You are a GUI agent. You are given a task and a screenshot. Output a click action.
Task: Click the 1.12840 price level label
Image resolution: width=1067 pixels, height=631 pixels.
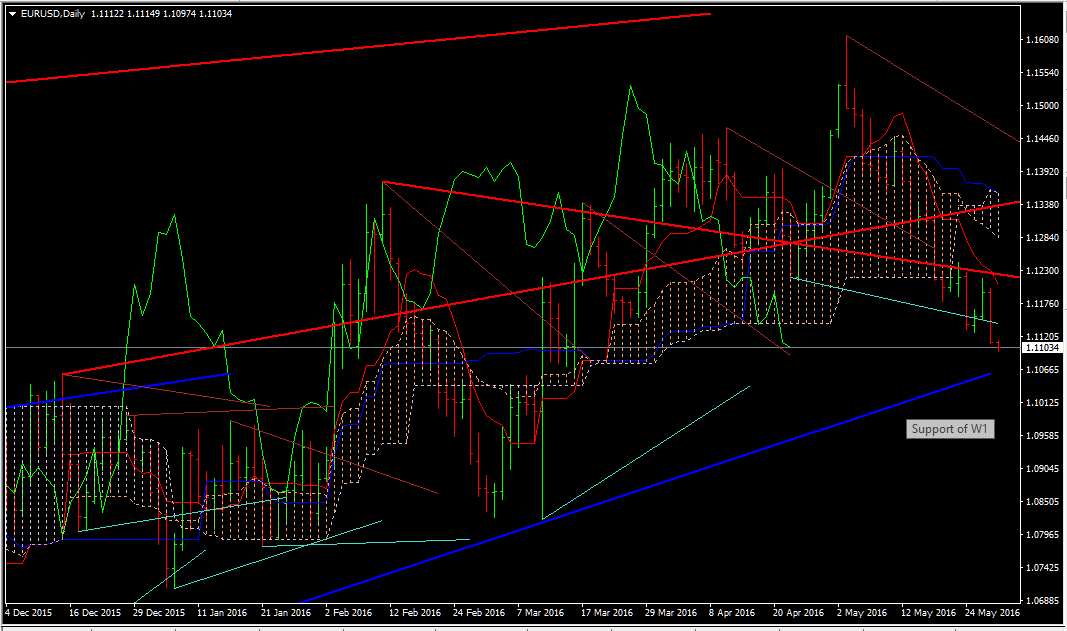coord(1043,238)
